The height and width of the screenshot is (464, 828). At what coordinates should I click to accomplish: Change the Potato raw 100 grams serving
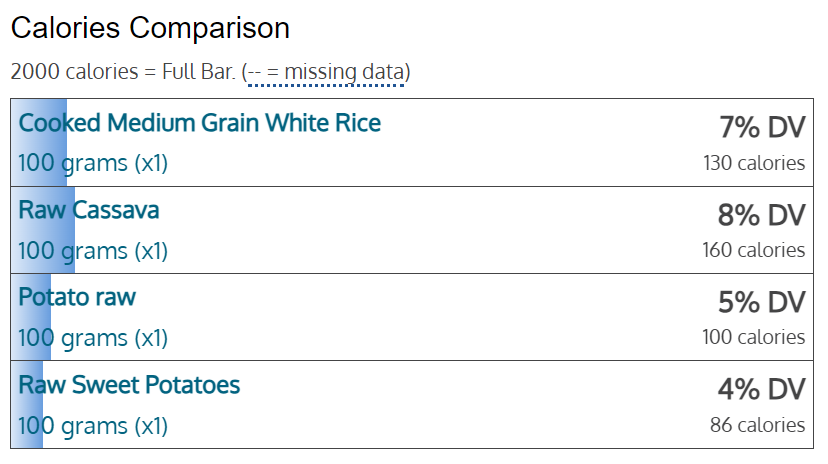pyautogui.click(x=93, y=338)
